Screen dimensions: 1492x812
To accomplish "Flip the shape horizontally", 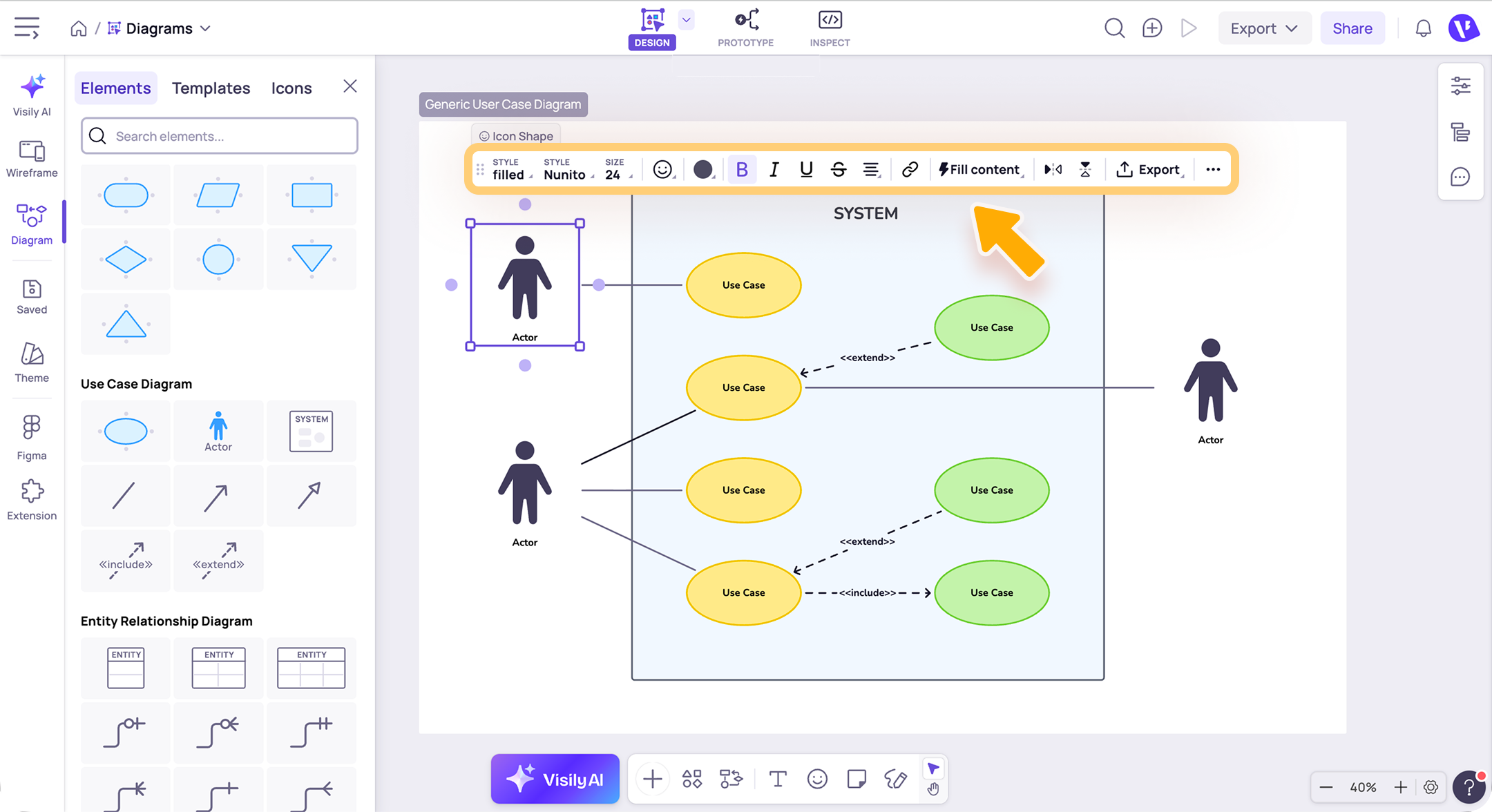I will (1053, 169).
